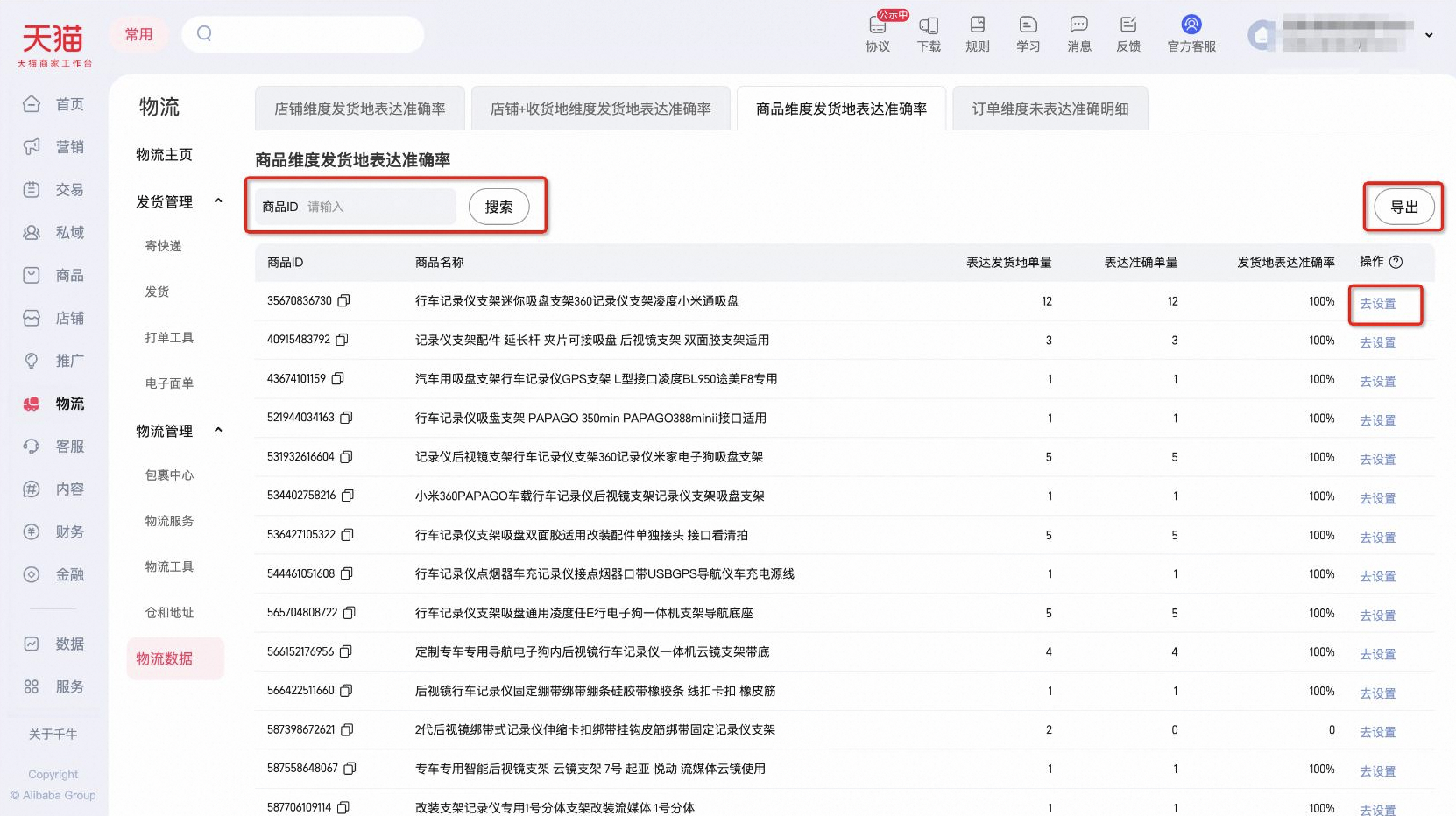1456x816 pixels.
Task: Open 打单工具 menu item
Action: coord(169,338)
